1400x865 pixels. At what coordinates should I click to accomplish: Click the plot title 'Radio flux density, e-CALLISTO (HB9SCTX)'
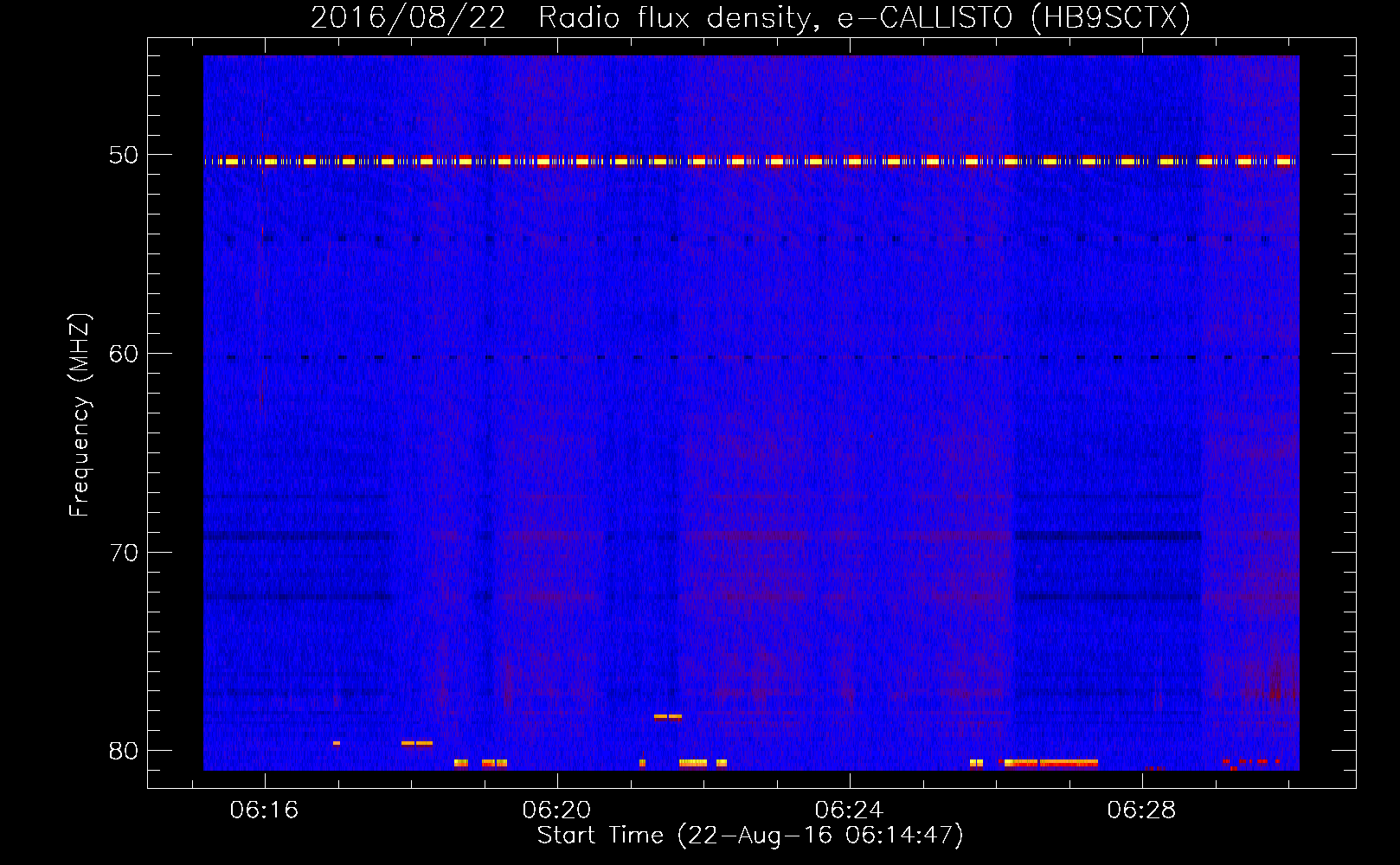tap(864, 17)
